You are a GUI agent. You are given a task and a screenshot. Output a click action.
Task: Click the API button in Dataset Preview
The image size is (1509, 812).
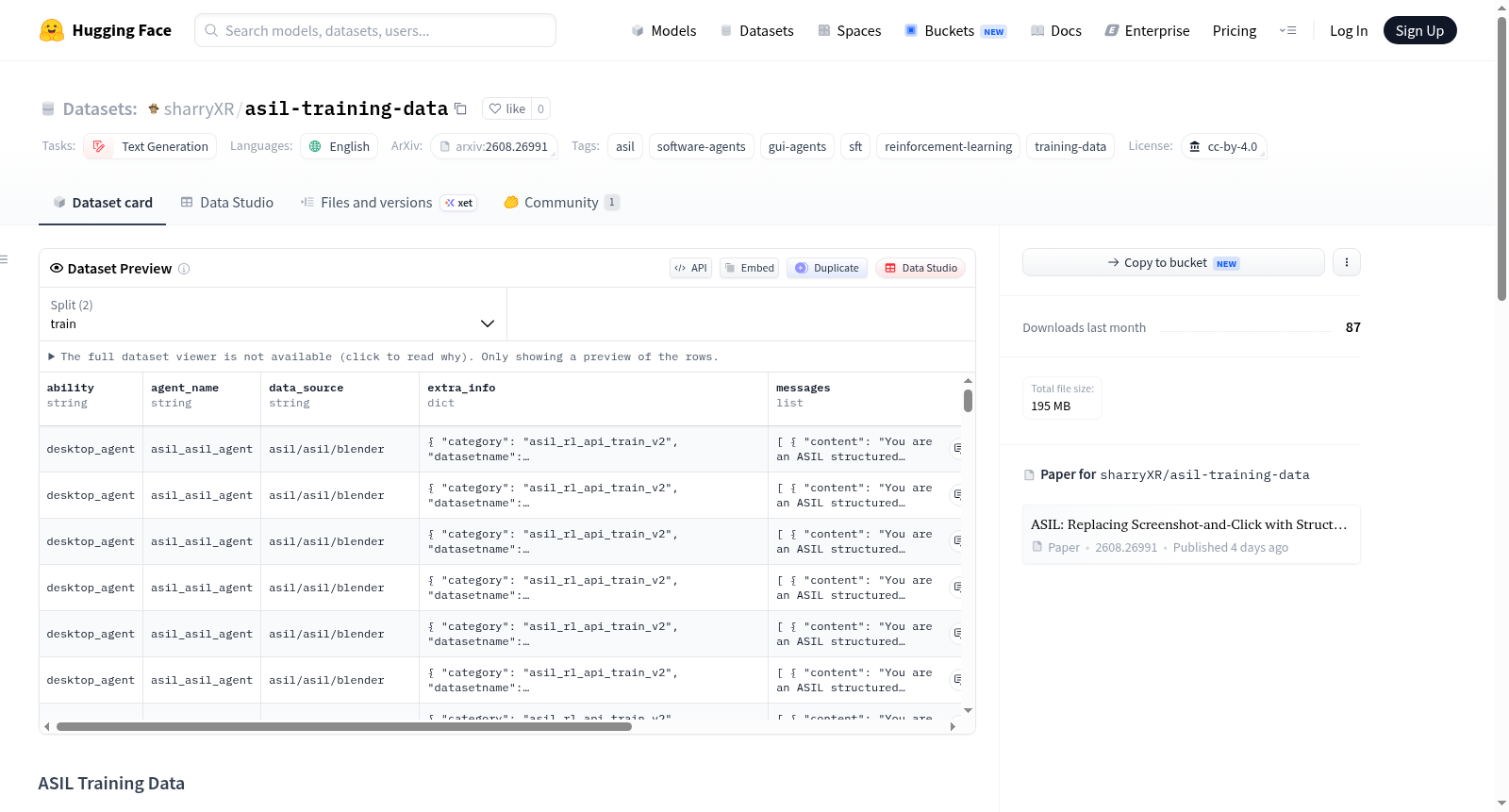coord(690,268)
